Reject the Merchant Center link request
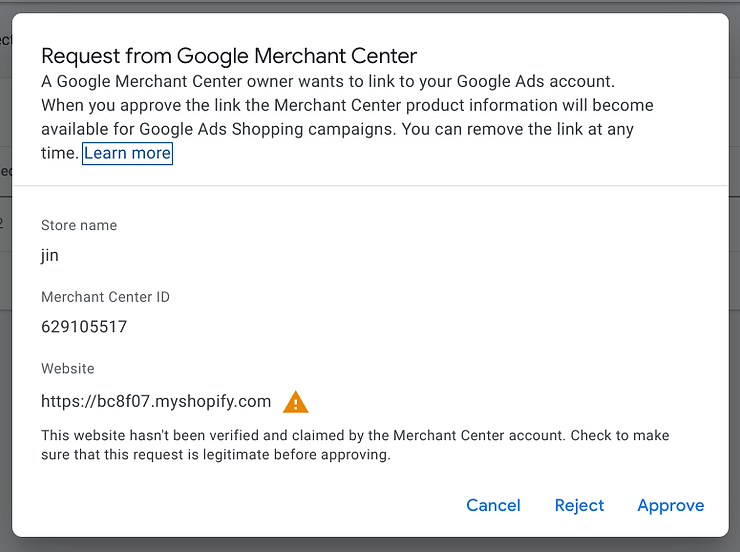The width and height of the screenshot is (740, 552). pyautogui.click(x=579, y=505)
